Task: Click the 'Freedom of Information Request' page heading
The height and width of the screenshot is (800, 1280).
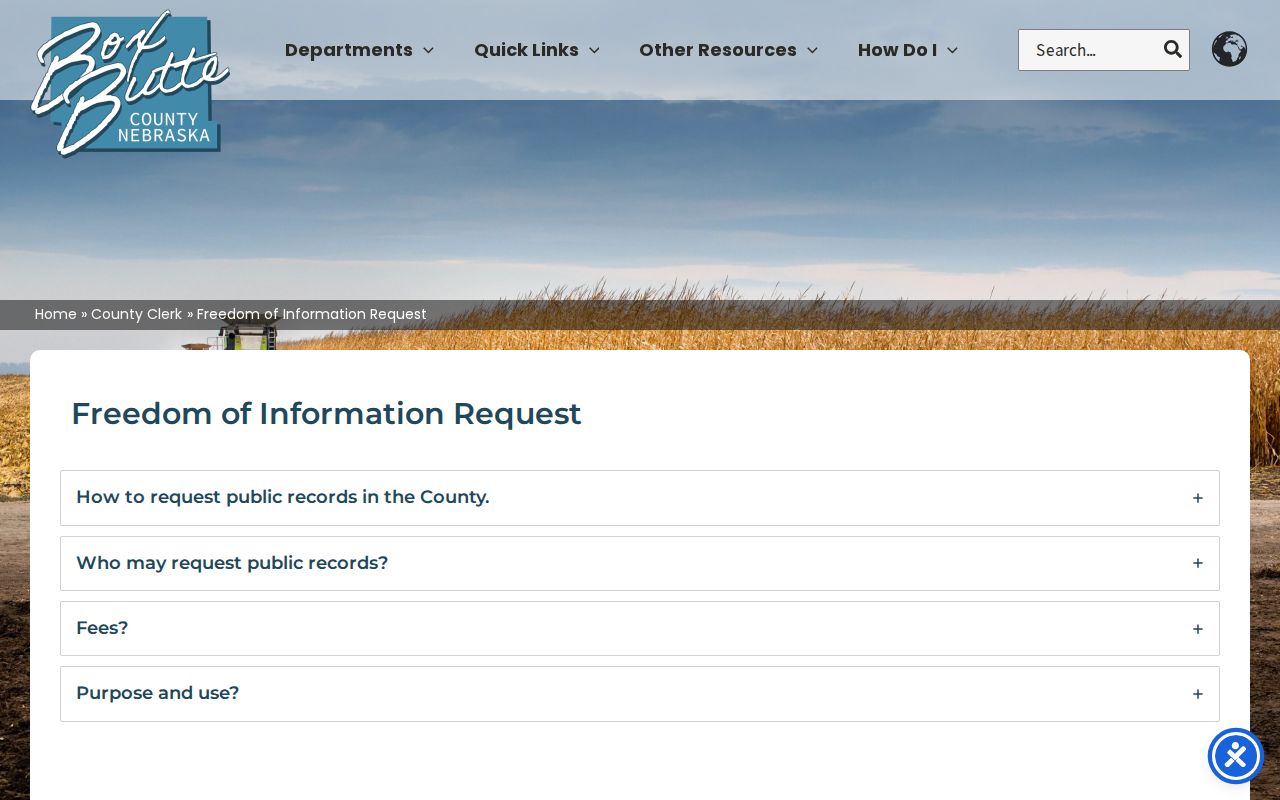Action: (x=326, y=413)
